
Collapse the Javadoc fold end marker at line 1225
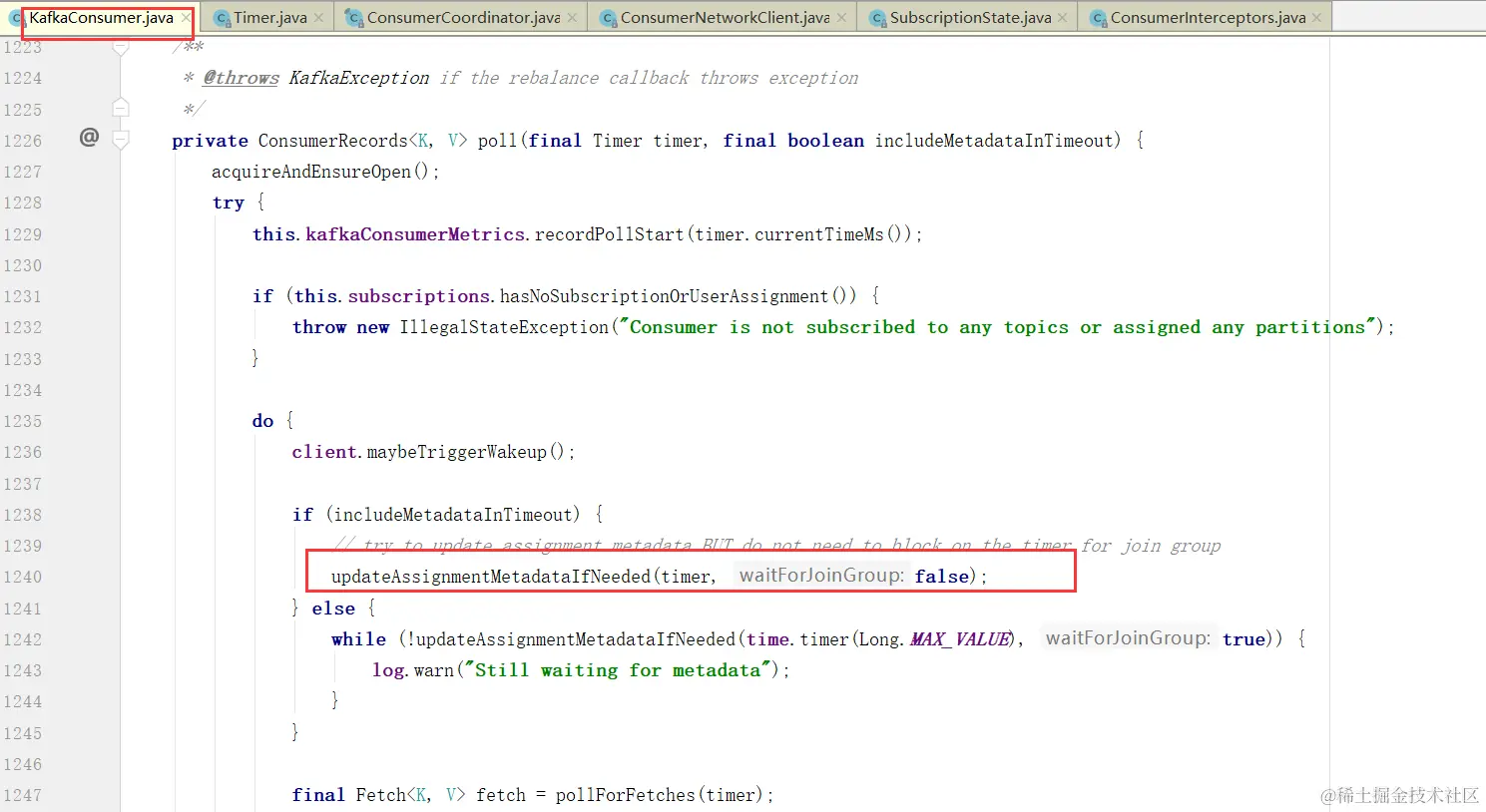pyautogui.click(x=121, y=108)
